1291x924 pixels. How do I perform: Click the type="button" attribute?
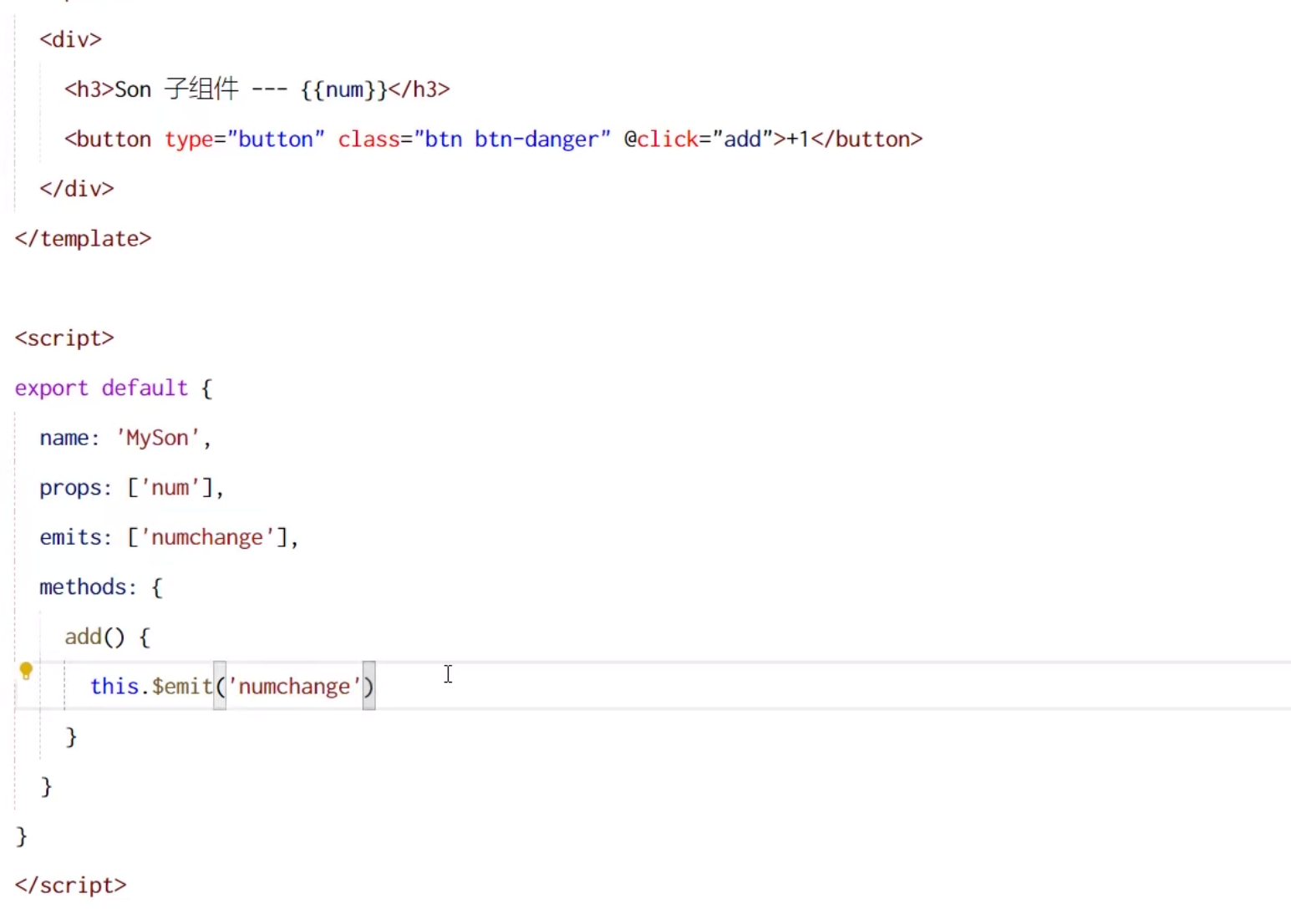pos(244,139)
